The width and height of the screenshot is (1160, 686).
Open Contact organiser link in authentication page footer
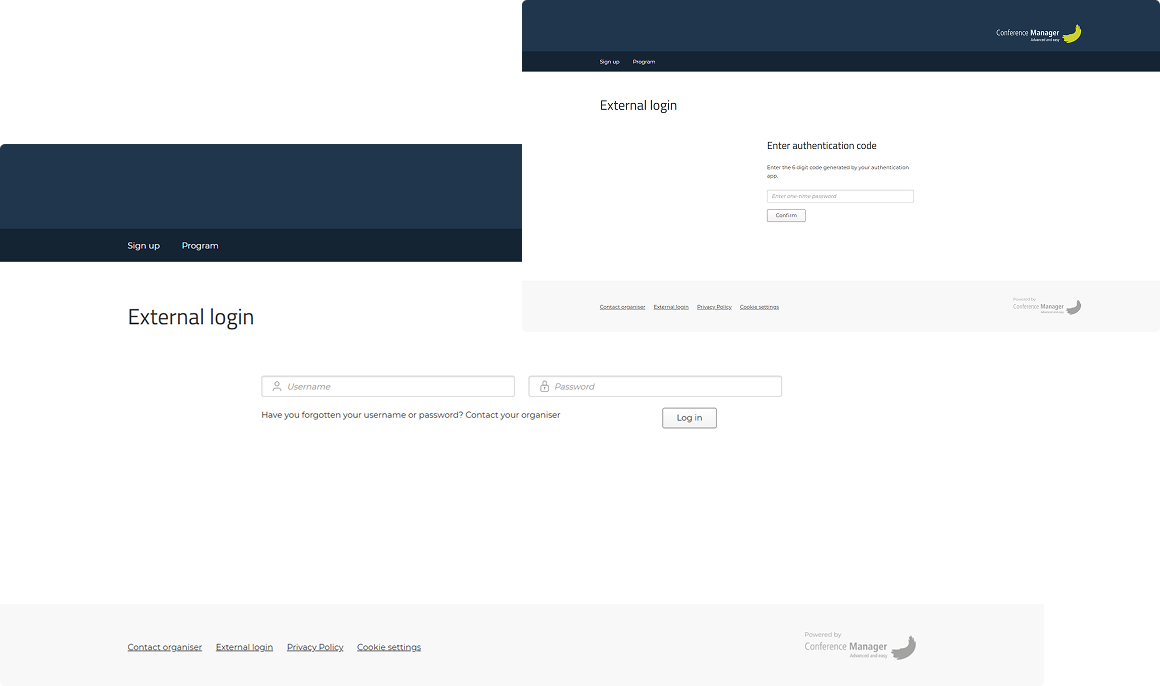(x=622, y=306)
